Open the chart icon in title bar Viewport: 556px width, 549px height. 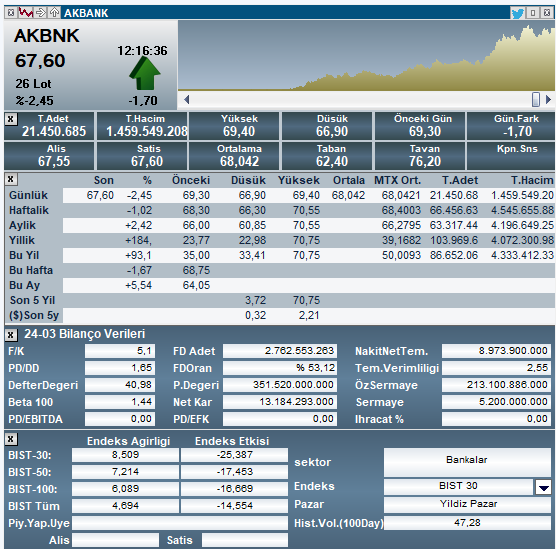pos(26,13)
